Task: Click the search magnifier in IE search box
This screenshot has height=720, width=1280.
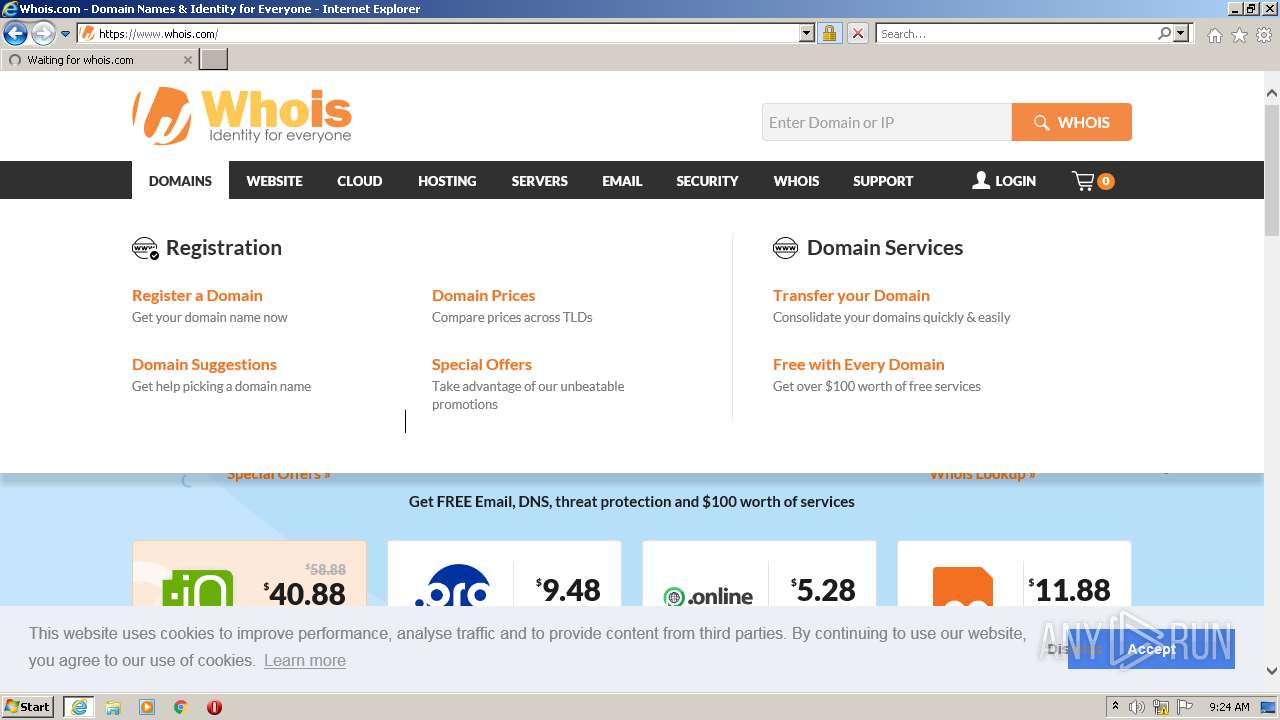Action: pos(1164,33)
